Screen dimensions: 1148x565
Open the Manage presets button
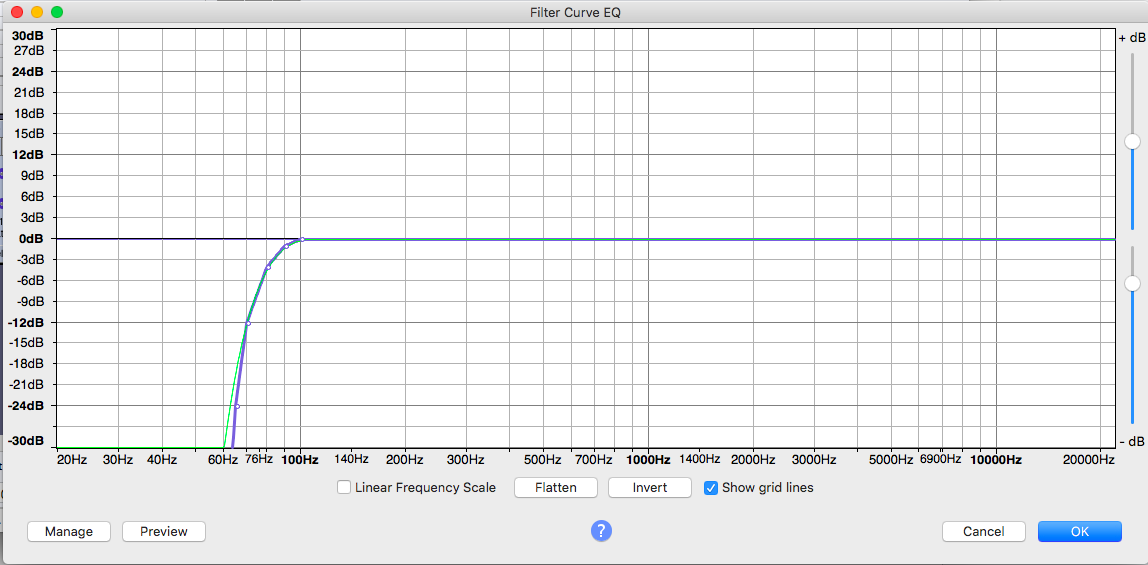(69, 531)
